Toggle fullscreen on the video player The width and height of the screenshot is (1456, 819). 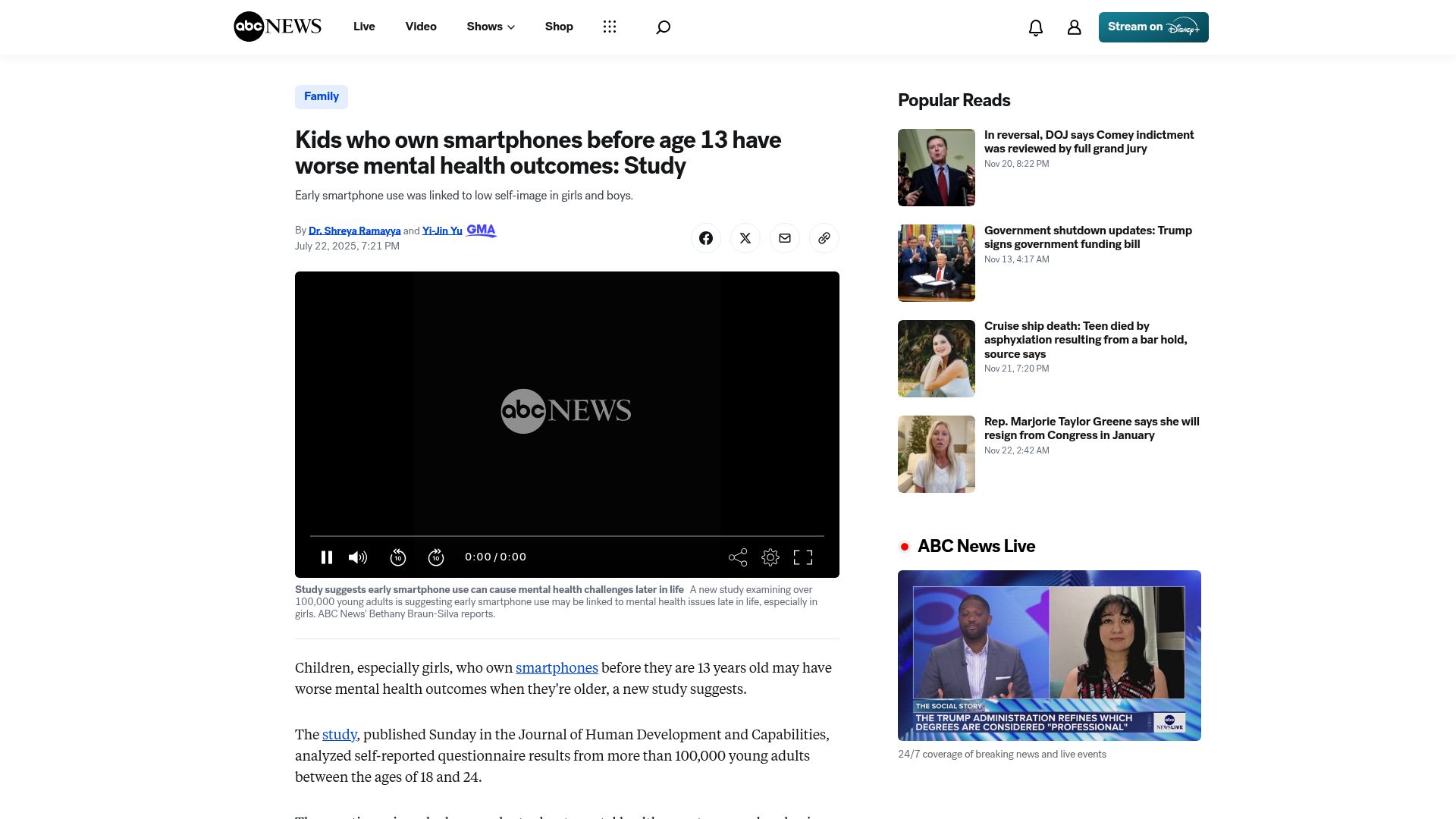click(803, 557)
